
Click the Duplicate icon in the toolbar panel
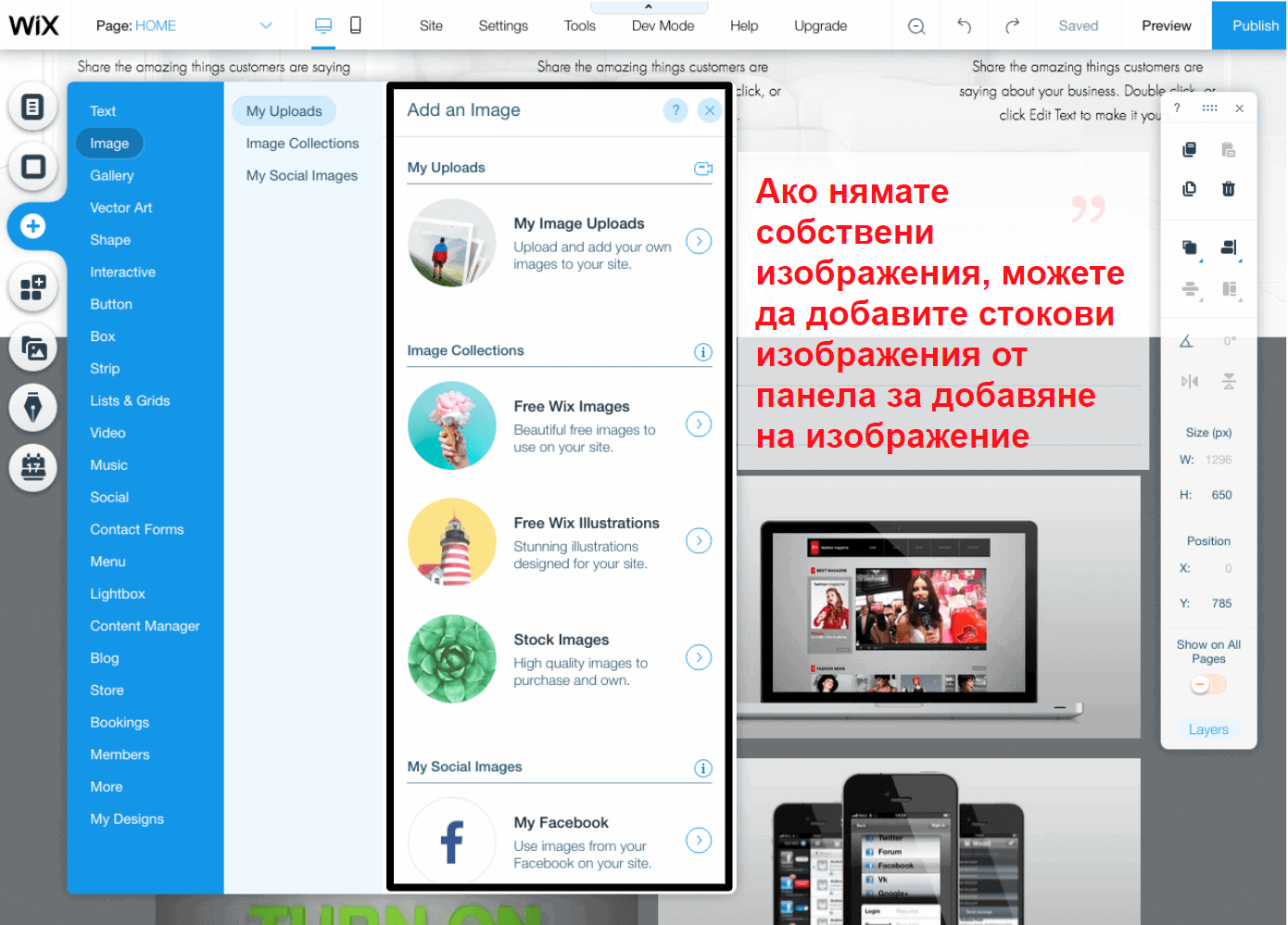click(1189, 188)
